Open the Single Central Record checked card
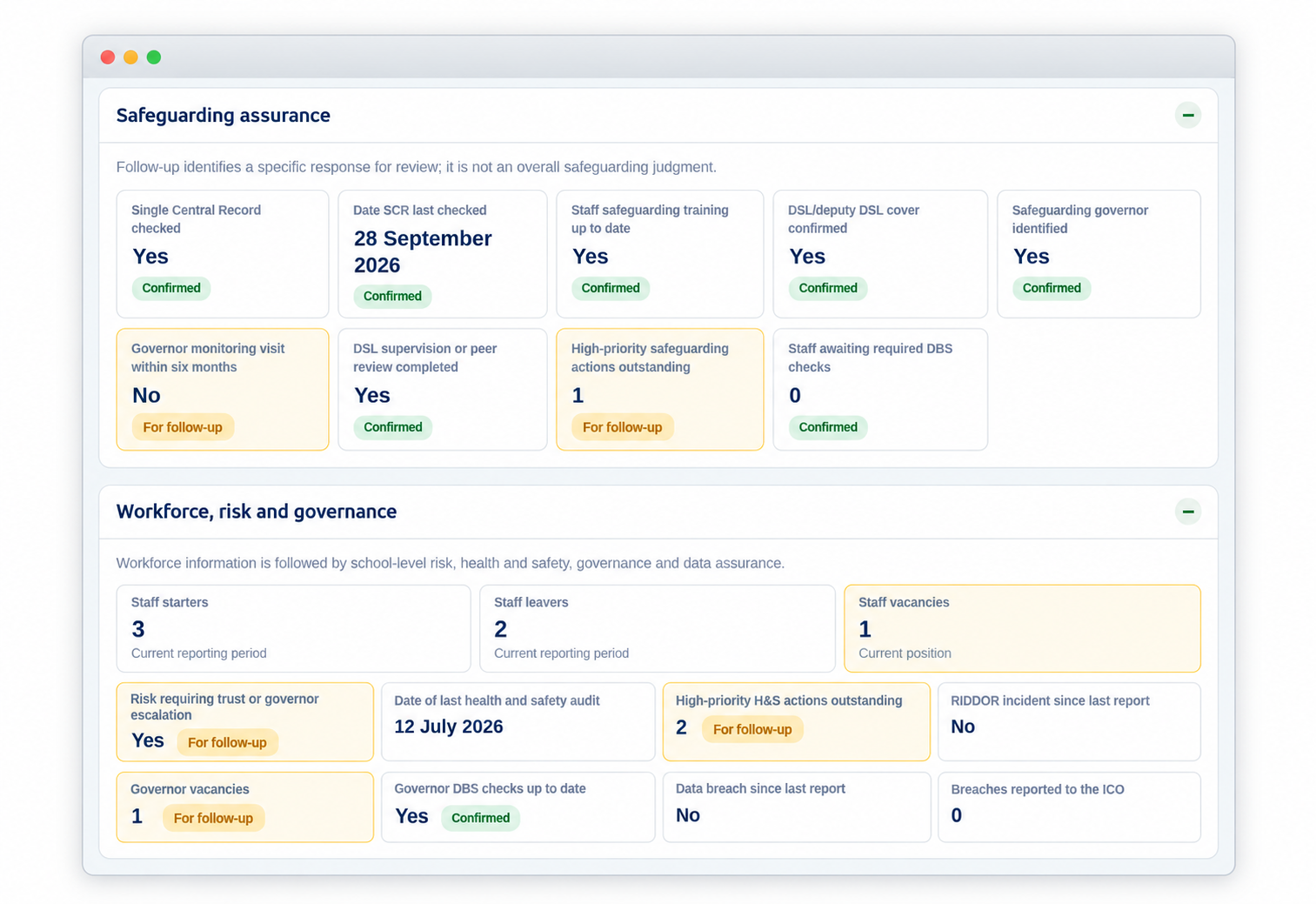The image size is (1316, 904). (223, 254)
